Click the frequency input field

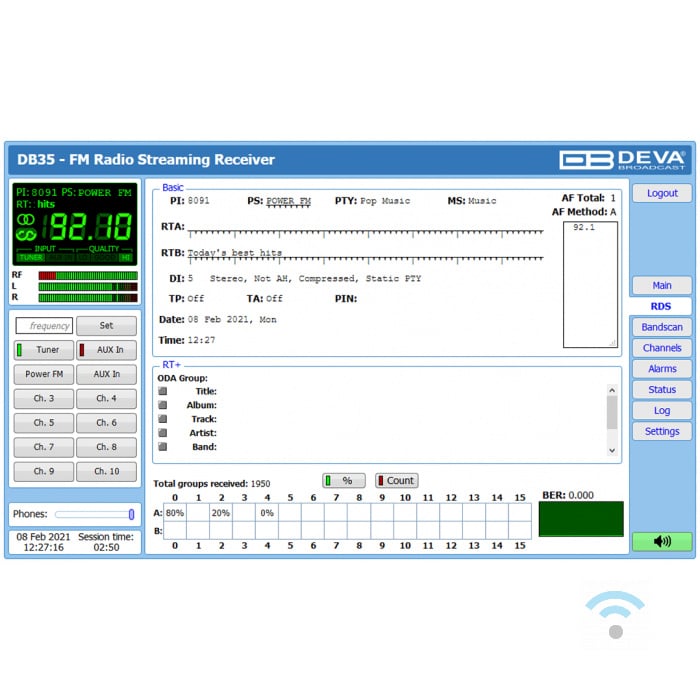[44, 326]
